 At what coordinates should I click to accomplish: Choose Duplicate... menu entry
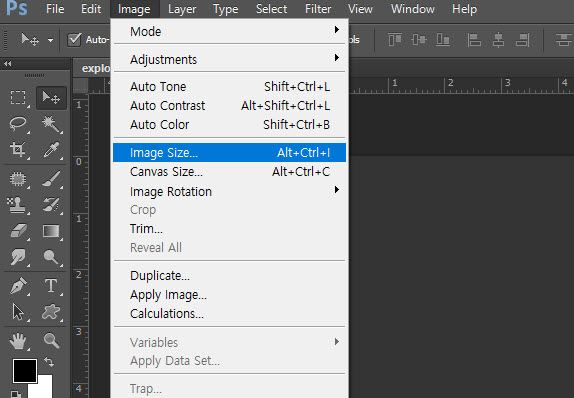(230, 275)
